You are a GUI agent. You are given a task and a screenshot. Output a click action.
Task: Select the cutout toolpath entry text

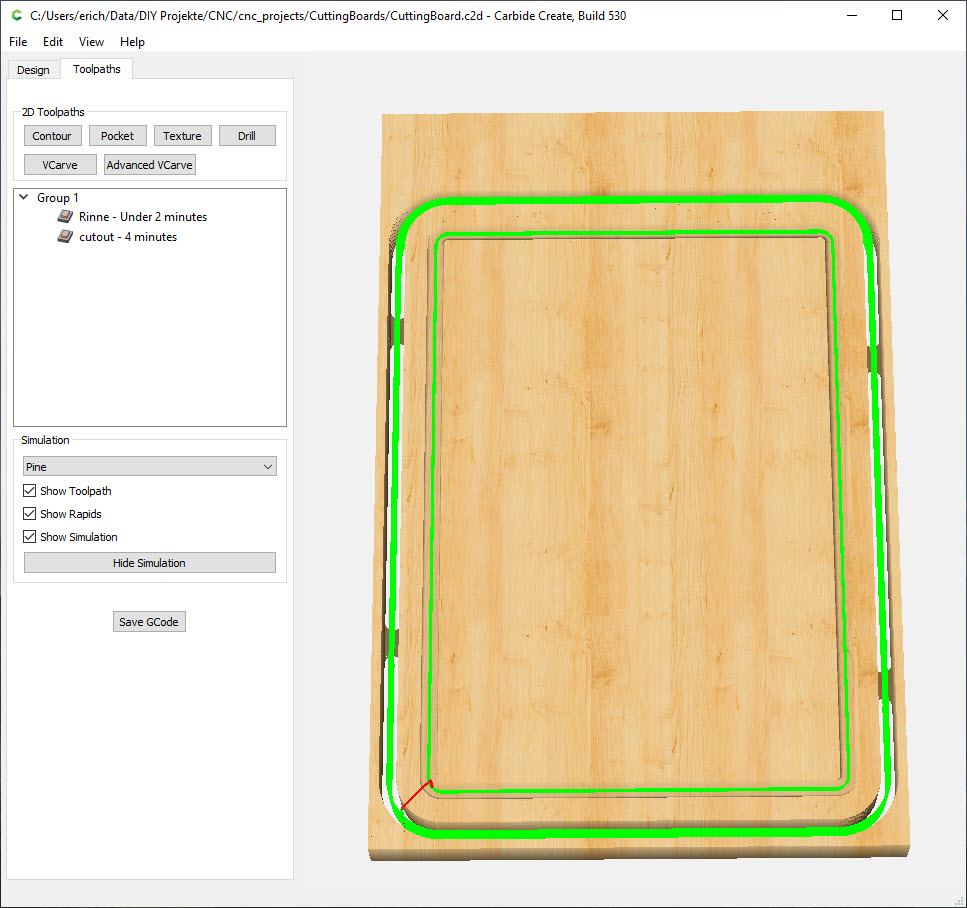128,237
